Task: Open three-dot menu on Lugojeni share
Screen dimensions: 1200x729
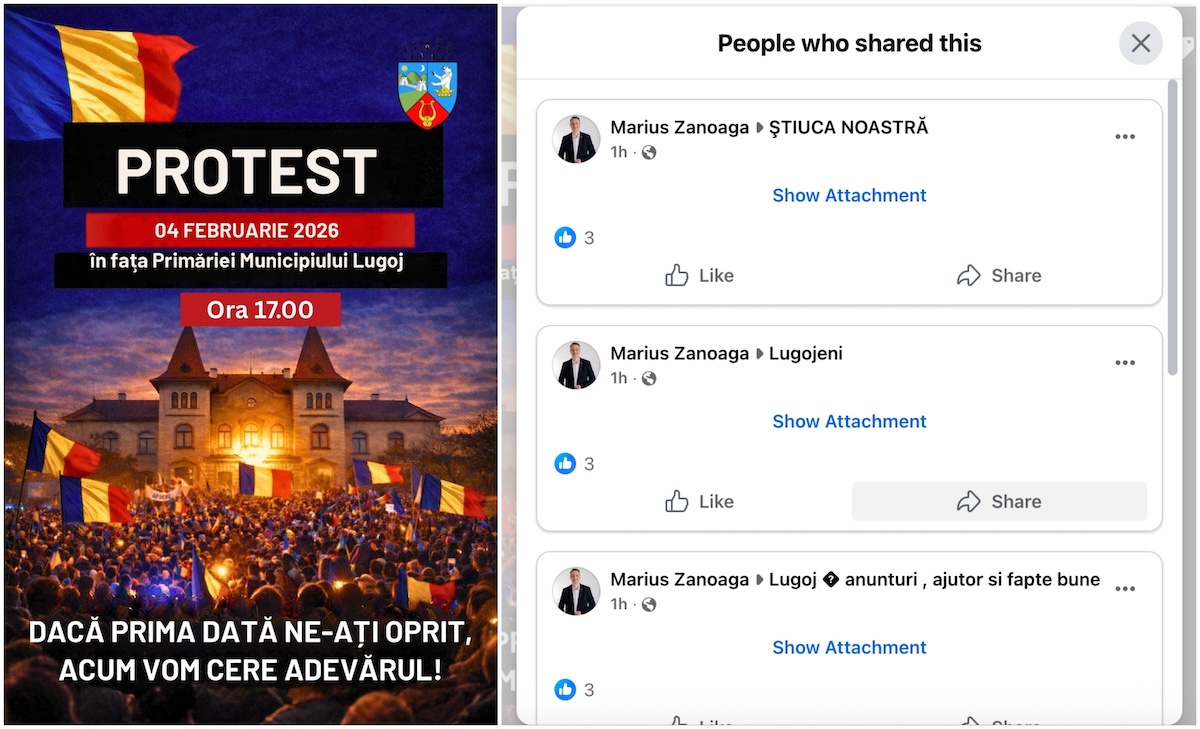Action: (1125, 363)
